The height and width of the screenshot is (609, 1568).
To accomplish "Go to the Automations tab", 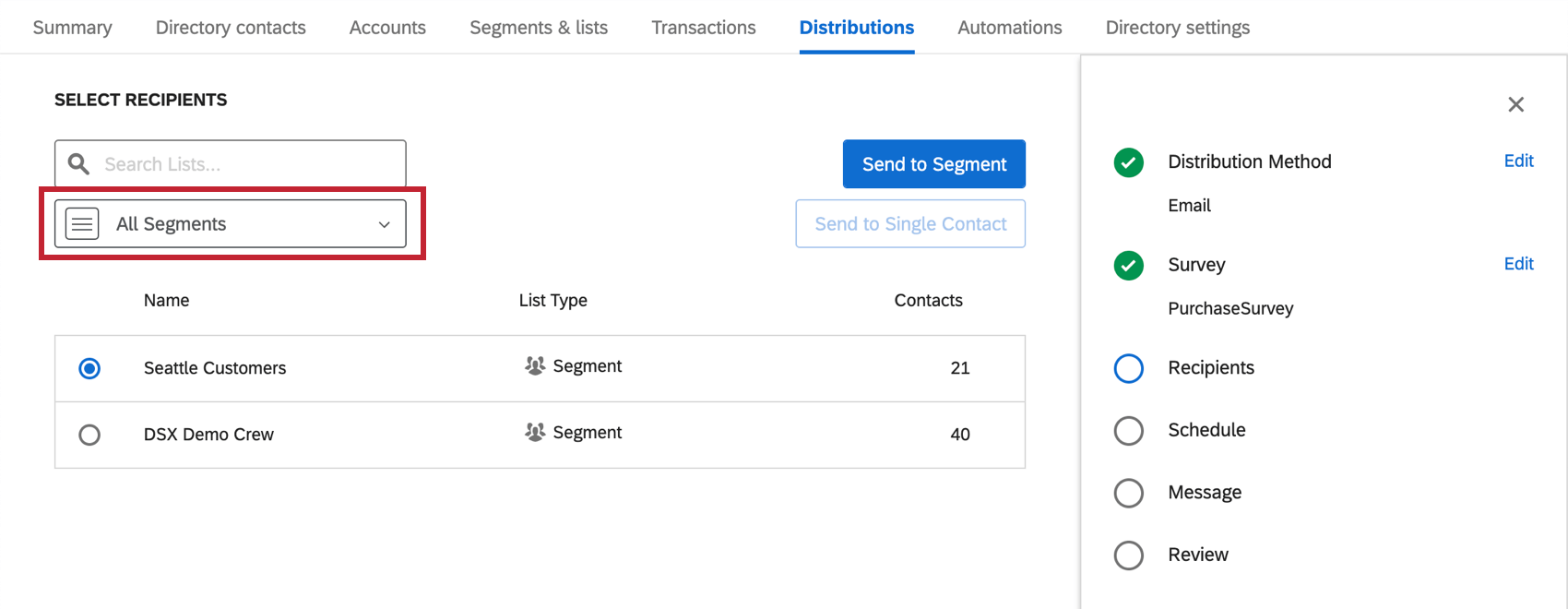I will pyautogui.click(x=1010, y=28).
